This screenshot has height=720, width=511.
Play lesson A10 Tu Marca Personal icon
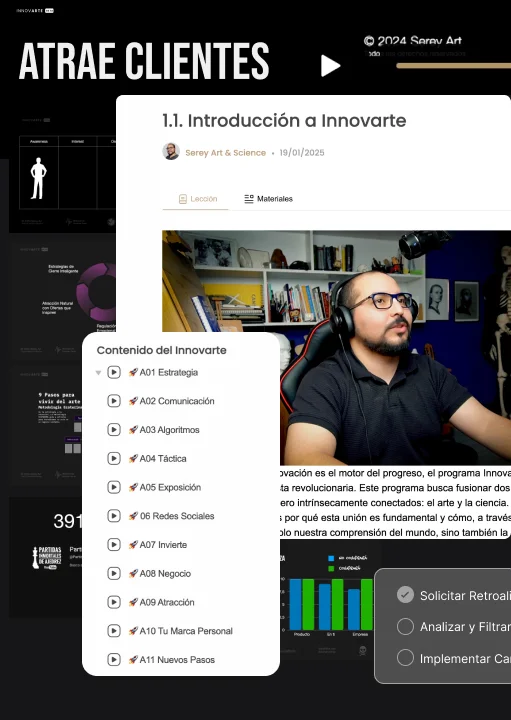coord(114,631)
